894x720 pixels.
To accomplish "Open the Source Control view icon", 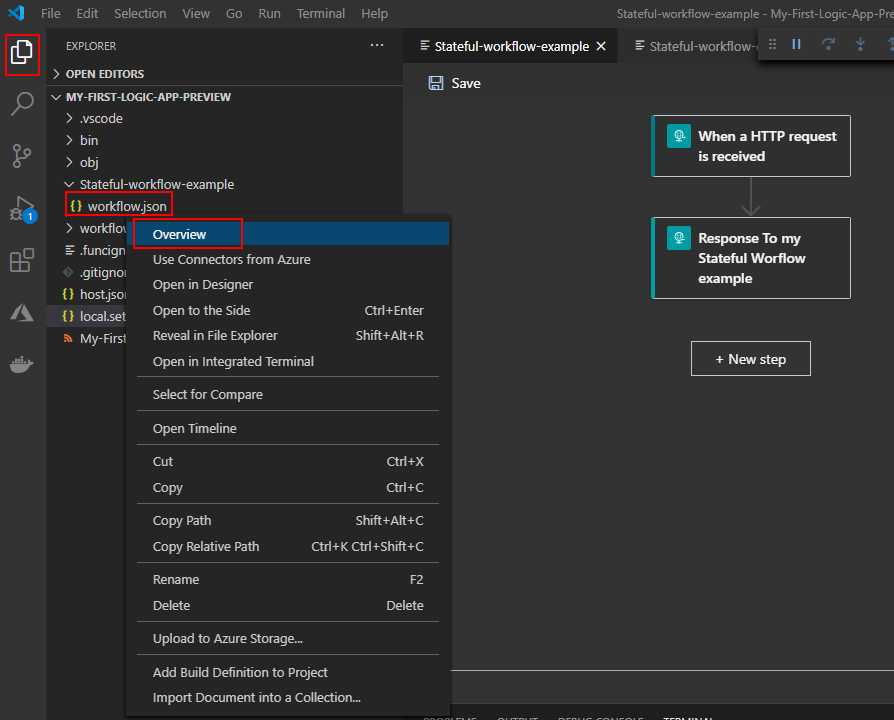I will pos(22,156).
